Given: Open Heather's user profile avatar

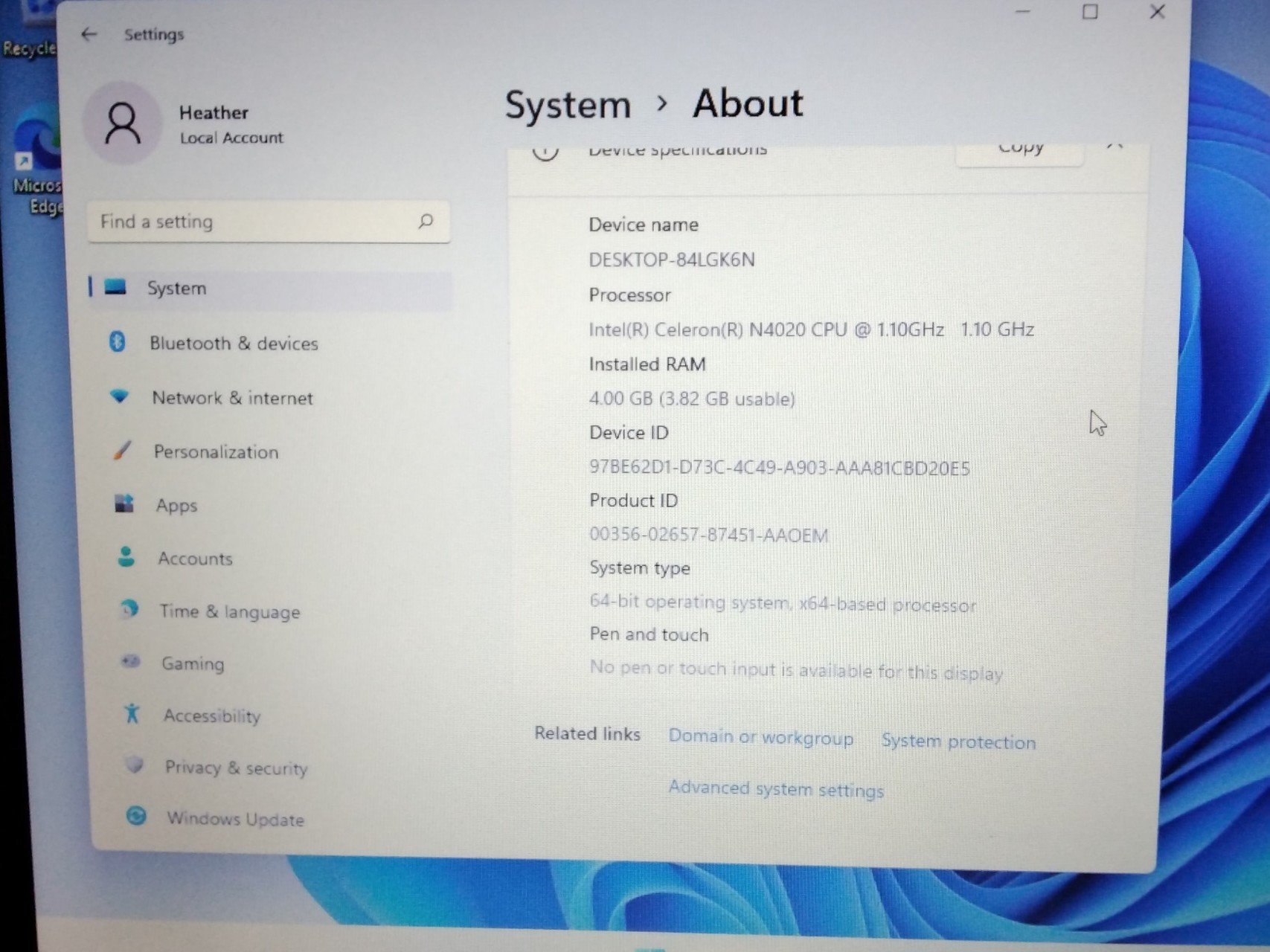Looking at the screenshot, I should click(123, 123).
